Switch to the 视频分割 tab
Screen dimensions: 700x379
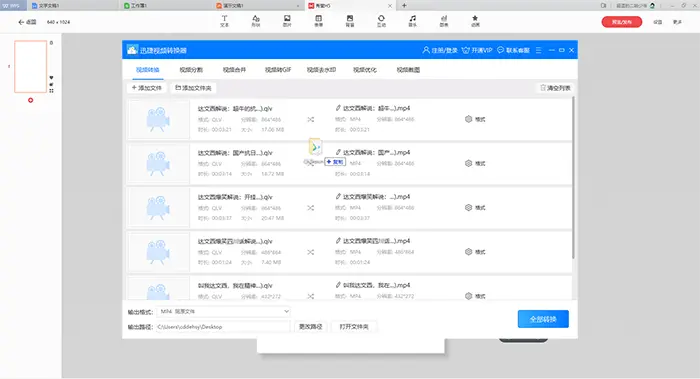(x=191, y=70)
